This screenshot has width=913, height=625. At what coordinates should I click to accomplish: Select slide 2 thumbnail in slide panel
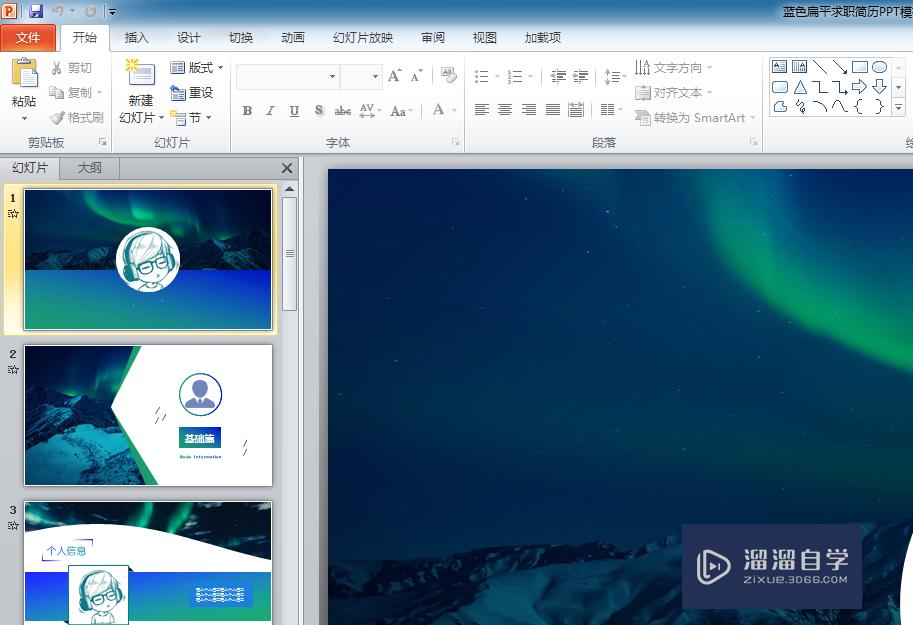pyautogui.click(x=147, y=414)
